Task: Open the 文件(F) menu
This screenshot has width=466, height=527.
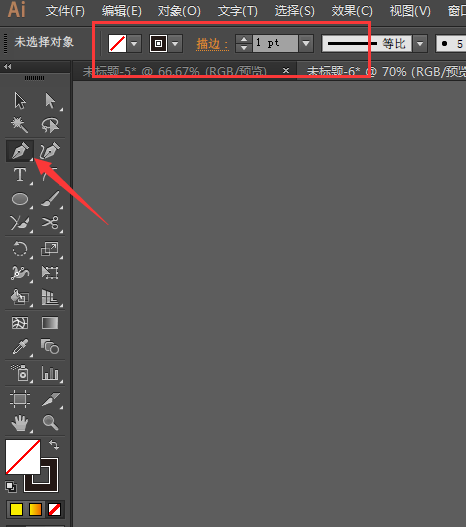Action: pos(65,11)
